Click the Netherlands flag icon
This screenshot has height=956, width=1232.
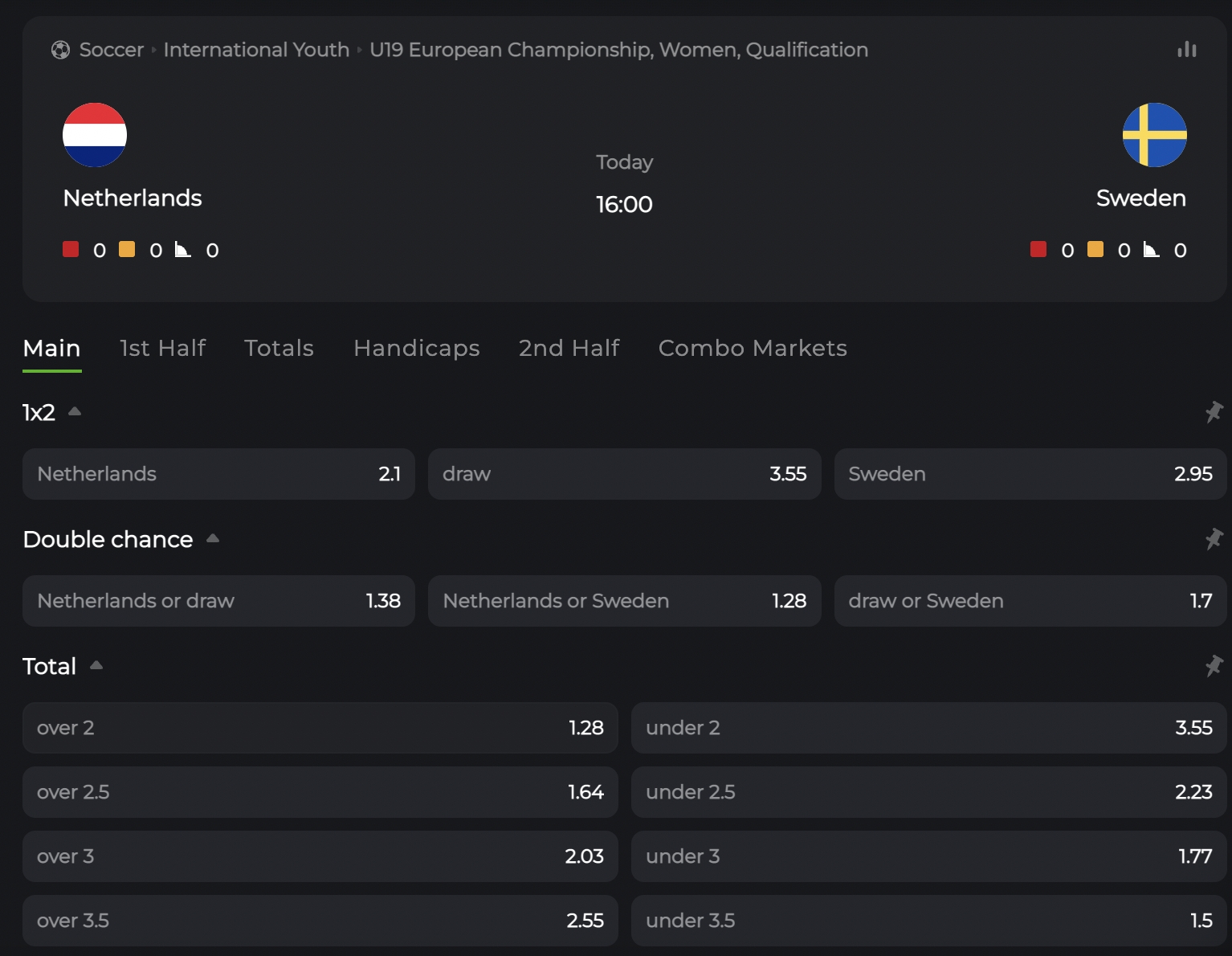coord(95,135)
